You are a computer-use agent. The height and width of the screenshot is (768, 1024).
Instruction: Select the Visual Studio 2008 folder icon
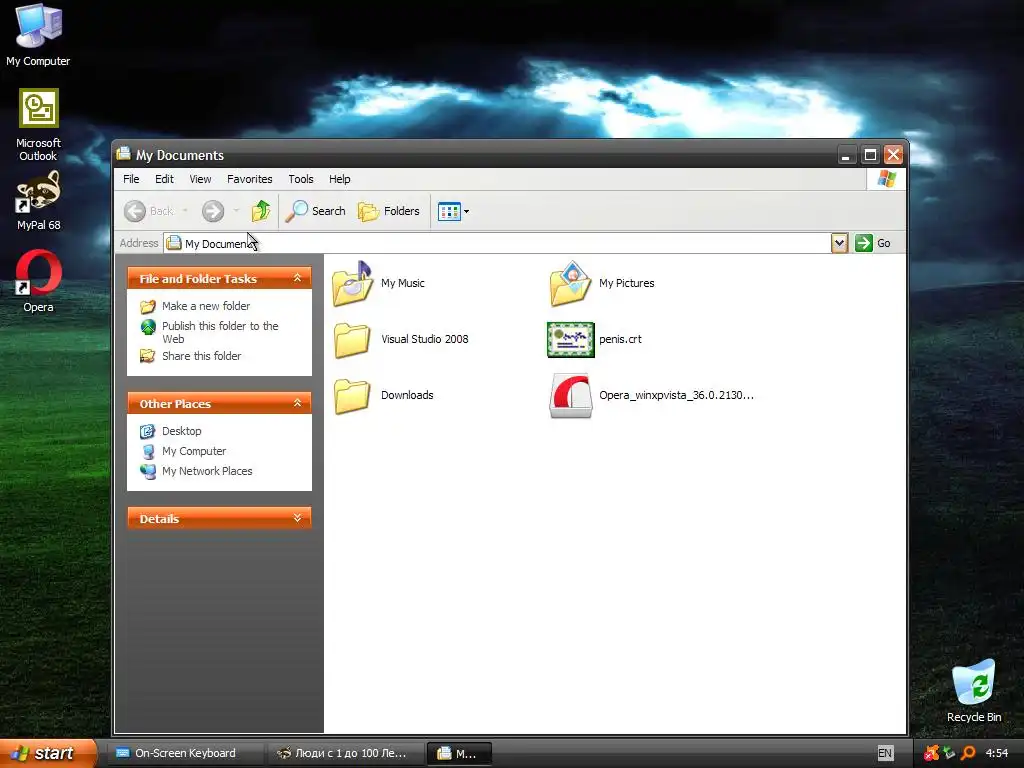click(x=352, y=340)
